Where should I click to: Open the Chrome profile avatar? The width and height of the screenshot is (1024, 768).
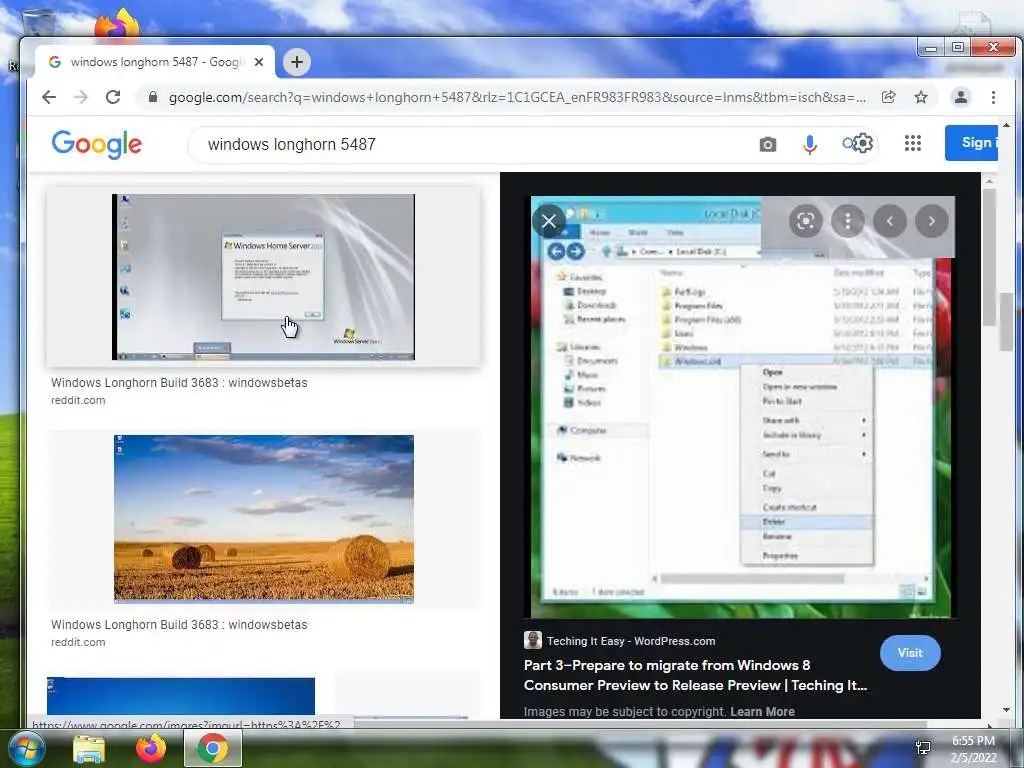[961, 97]
